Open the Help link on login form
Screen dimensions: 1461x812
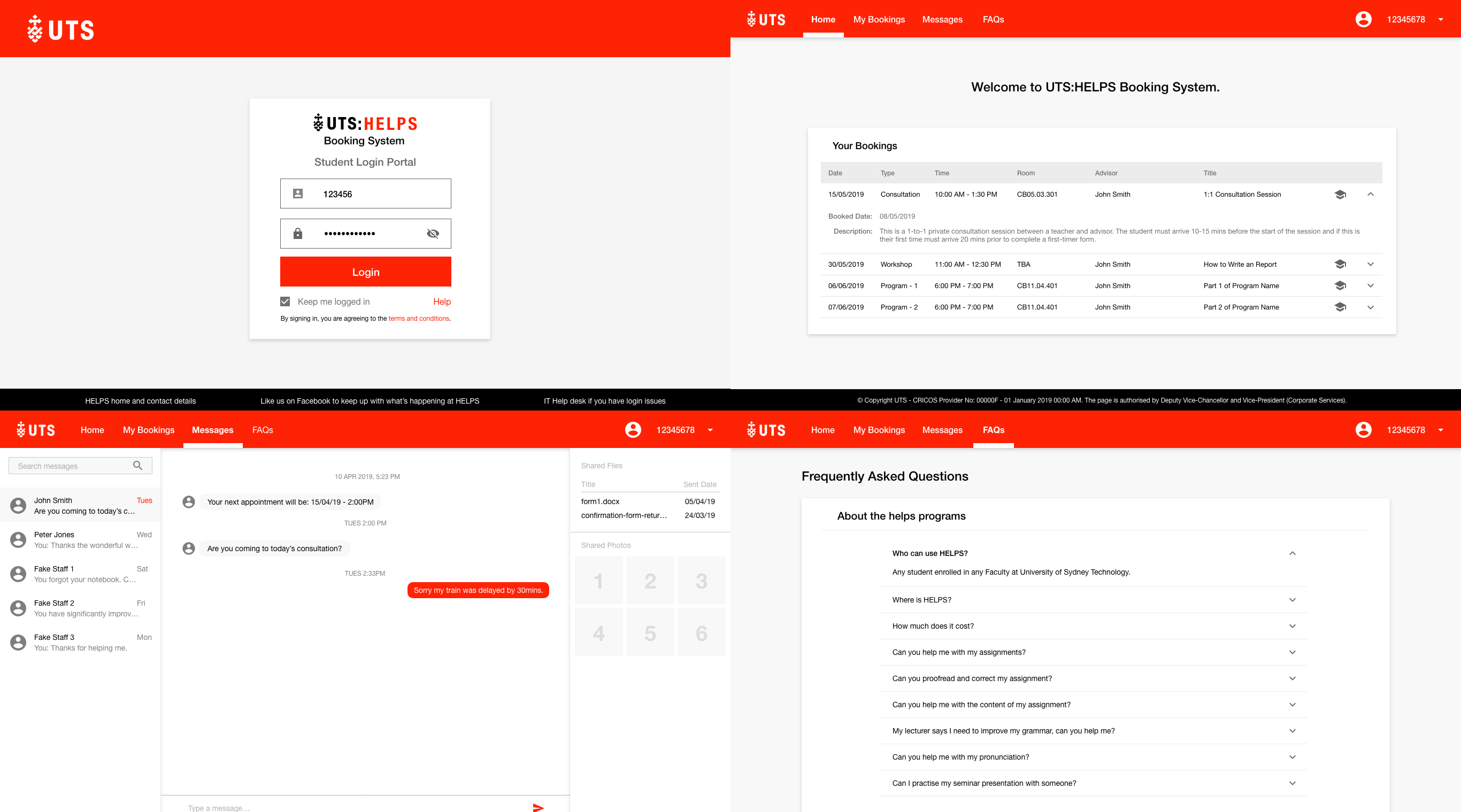click(442, 301)
